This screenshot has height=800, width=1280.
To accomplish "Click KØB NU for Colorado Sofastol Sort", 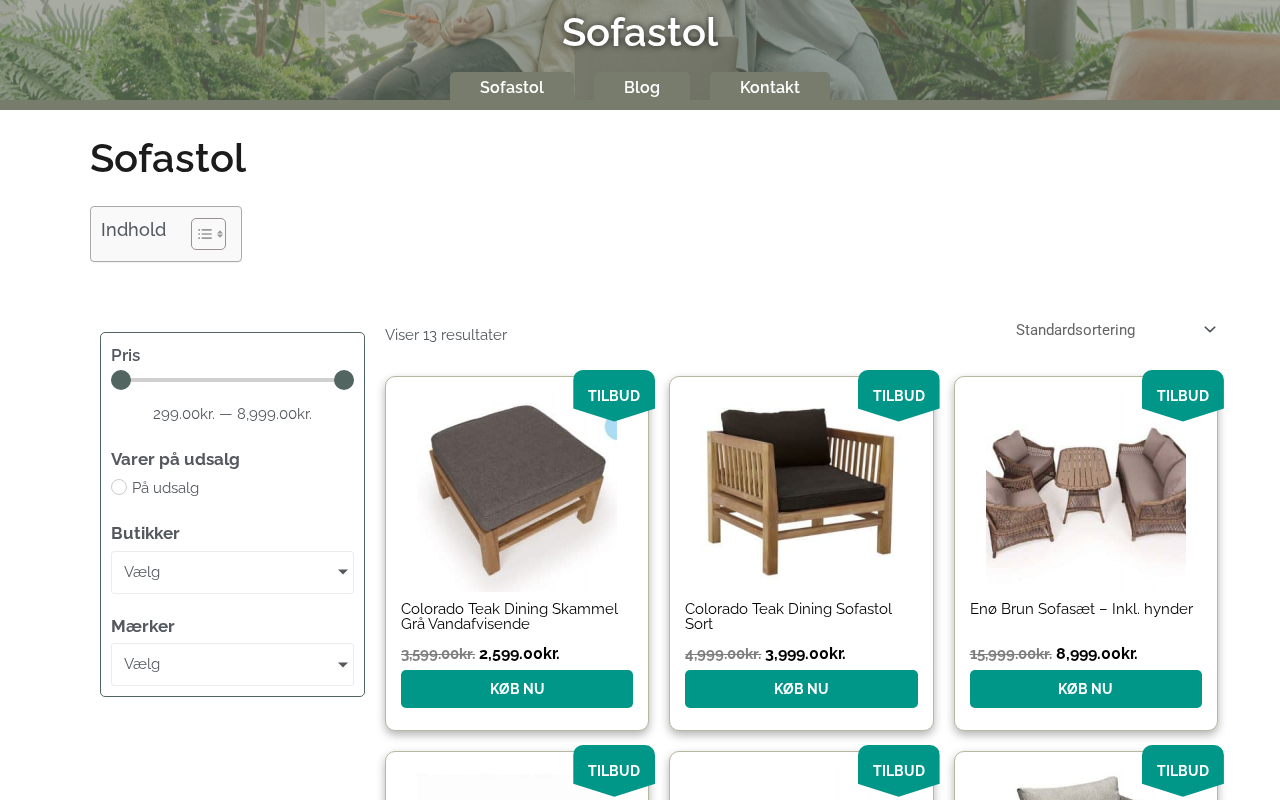I will 801,689.
